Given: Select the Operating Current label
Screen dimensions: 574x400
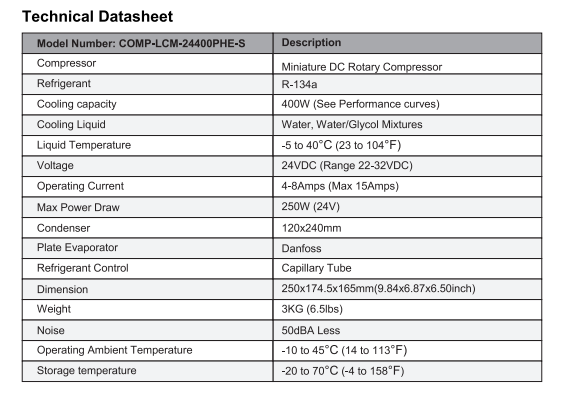Looking at the screenshot, I should [80, 186].
